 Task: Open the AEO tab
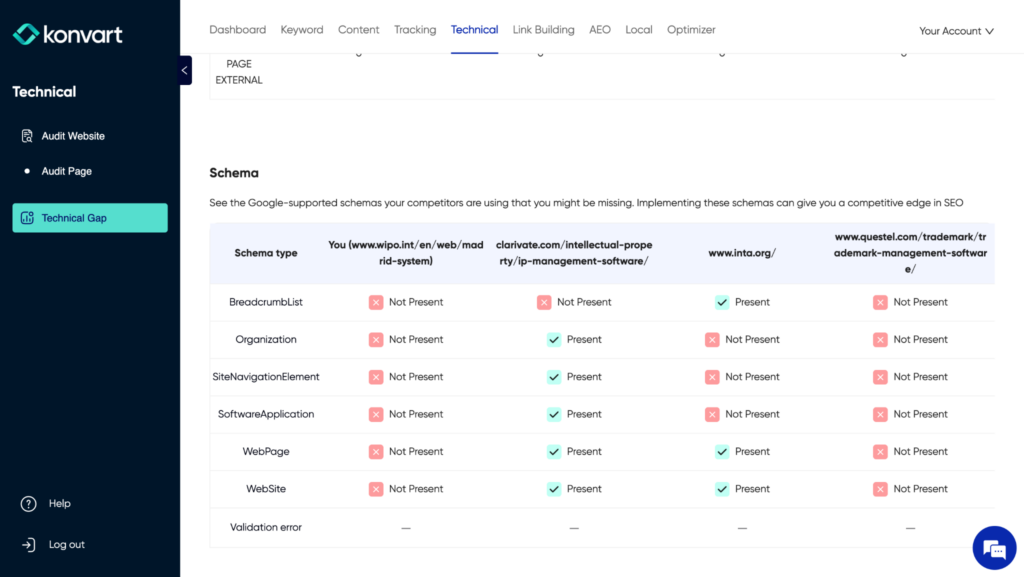[600, 30]
